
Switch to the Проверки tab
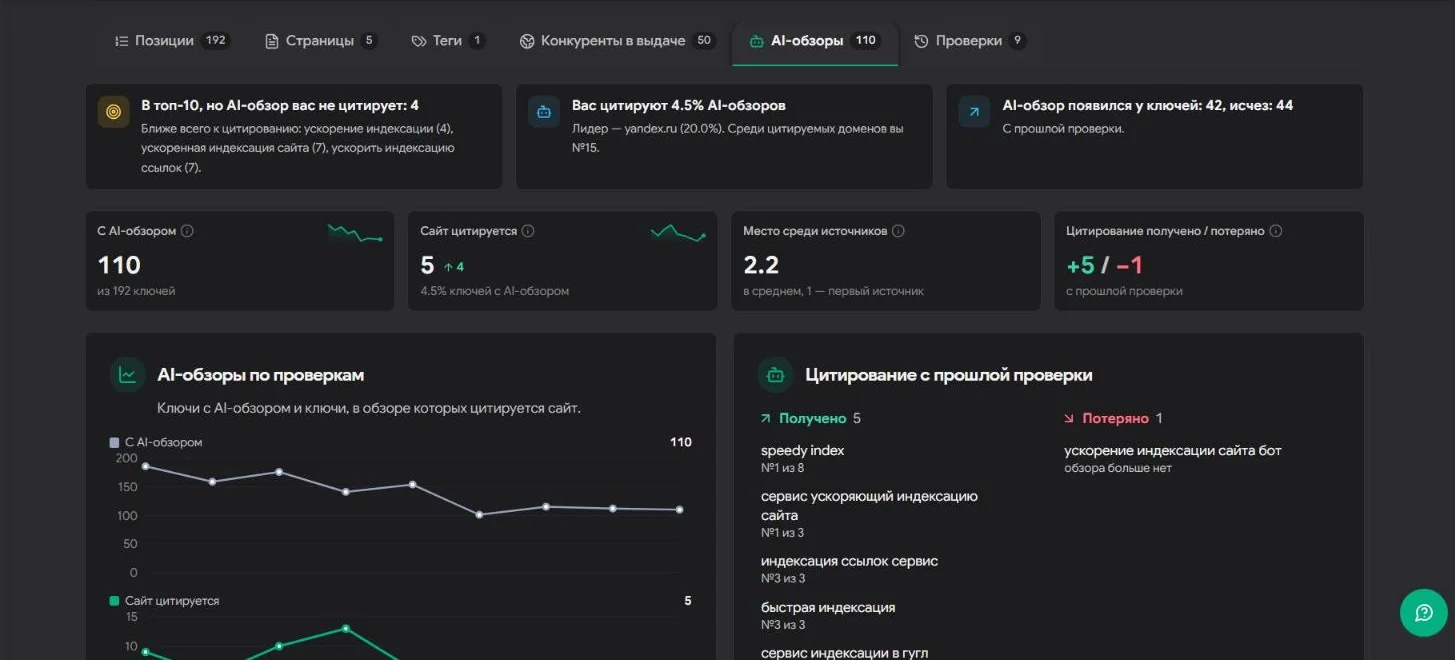click(969, 41)
